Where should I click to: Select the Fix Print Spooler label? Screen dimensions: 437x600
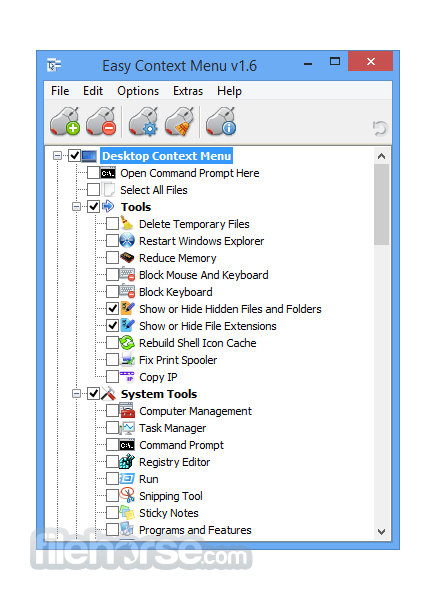pos(178,360)
